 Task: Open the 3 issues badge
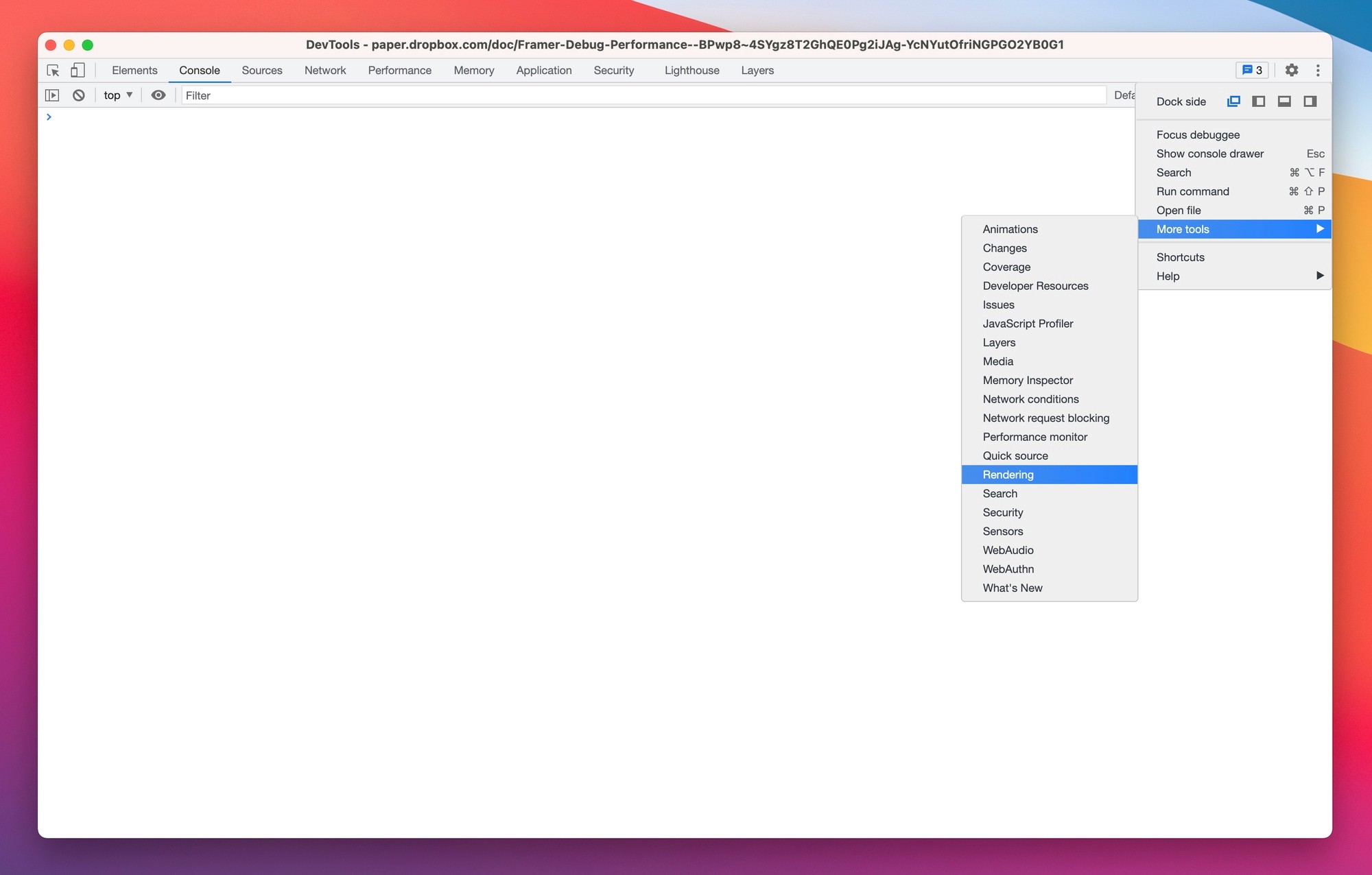tap(1252, 70)
